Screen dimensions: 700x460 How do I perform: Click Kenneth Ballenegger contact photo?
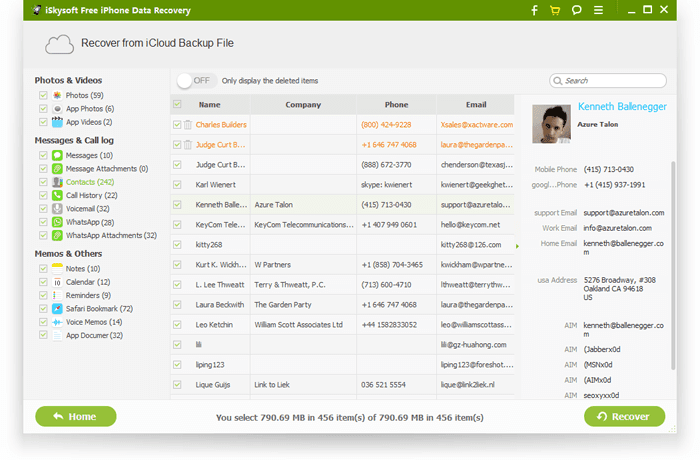[x=551, y=124]
